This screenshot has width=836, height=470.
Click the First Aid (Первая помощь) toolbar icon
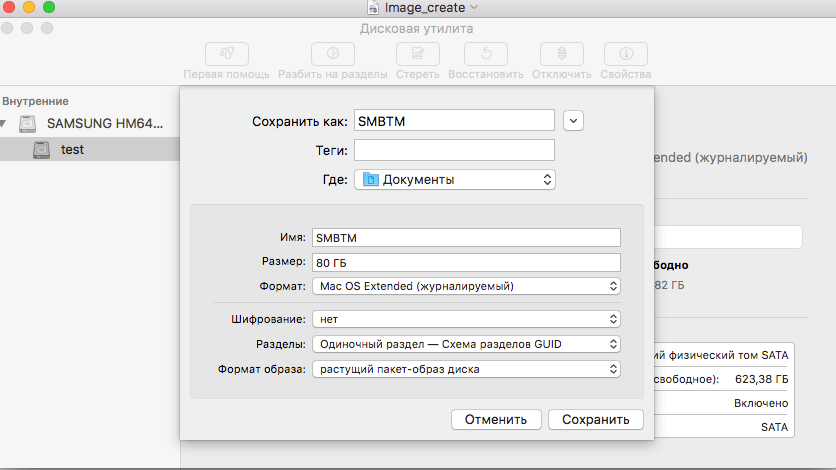click(x=227, y=54)
